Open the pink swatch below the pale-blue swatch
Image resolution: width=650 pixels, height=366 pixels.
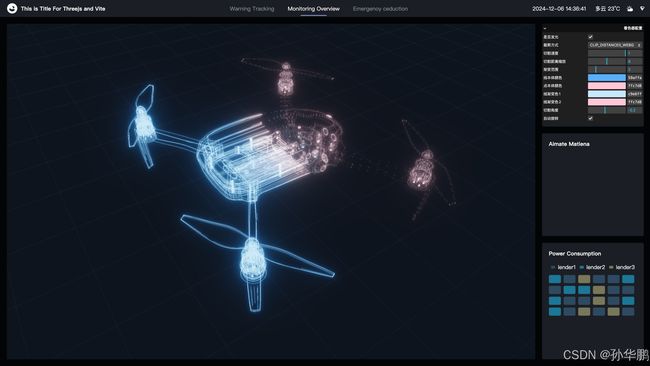pos(607,102)
